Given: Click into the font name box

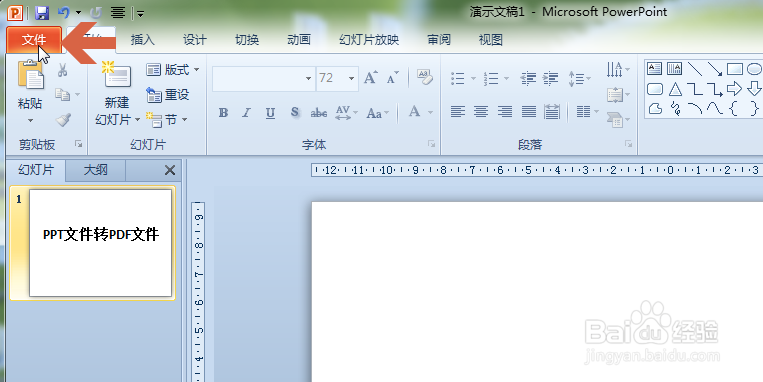Looking at the screenshot, I should [x=258, y=78].
